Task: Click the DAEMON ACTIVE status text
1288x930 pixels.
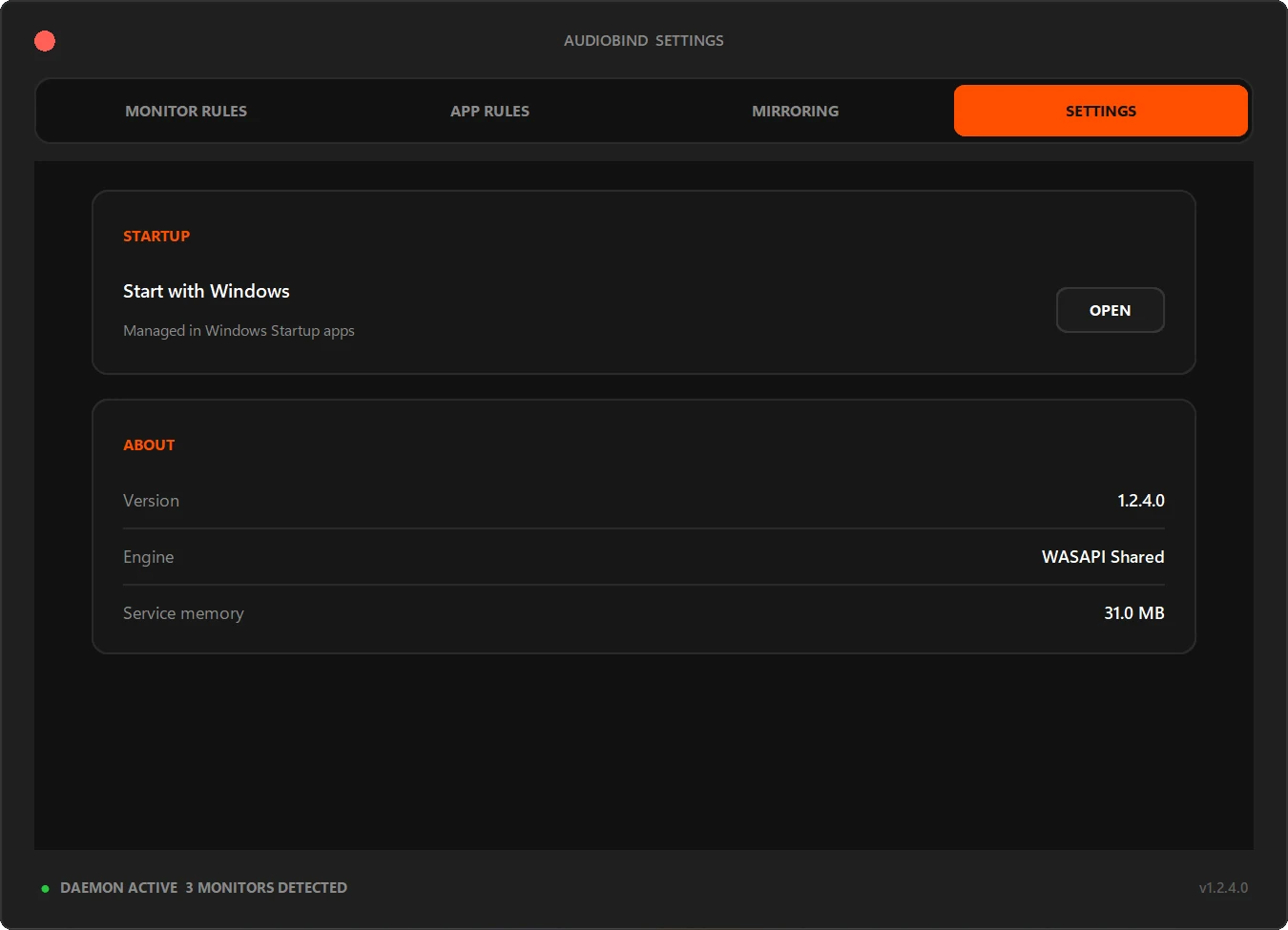Action: coord(118,888)
